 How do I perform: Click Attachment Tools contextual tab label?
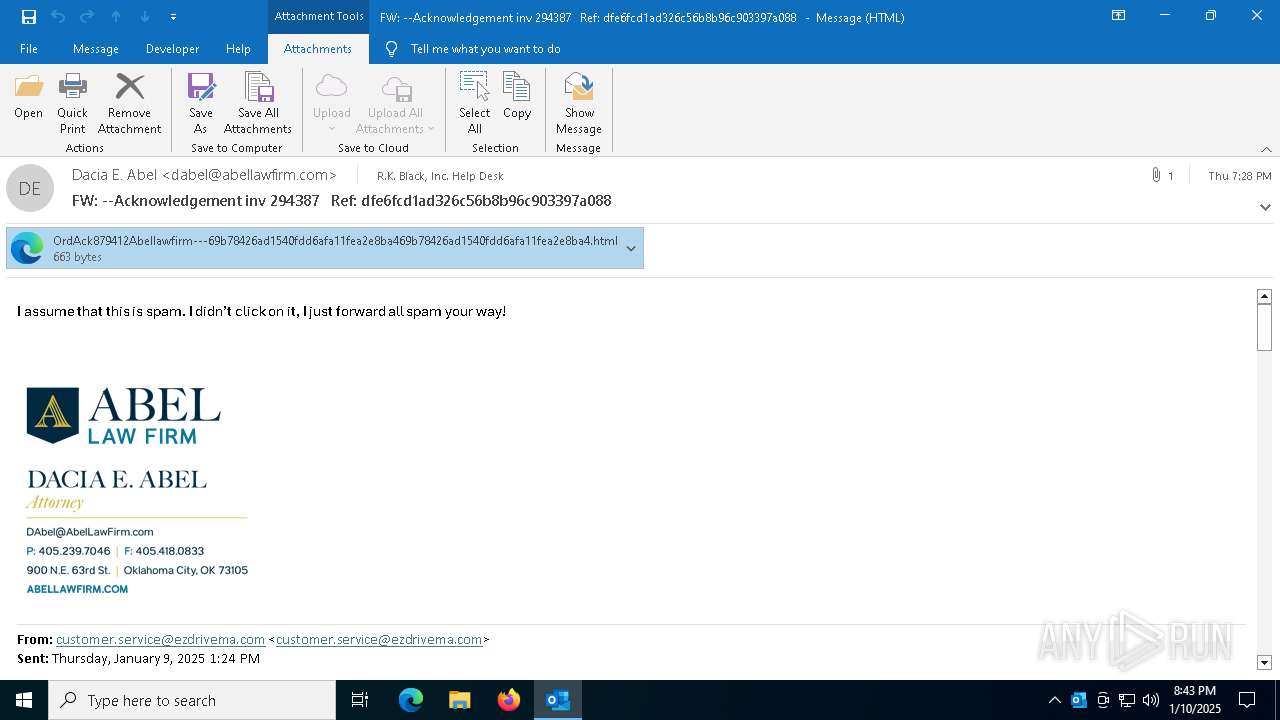pos(319,16)
